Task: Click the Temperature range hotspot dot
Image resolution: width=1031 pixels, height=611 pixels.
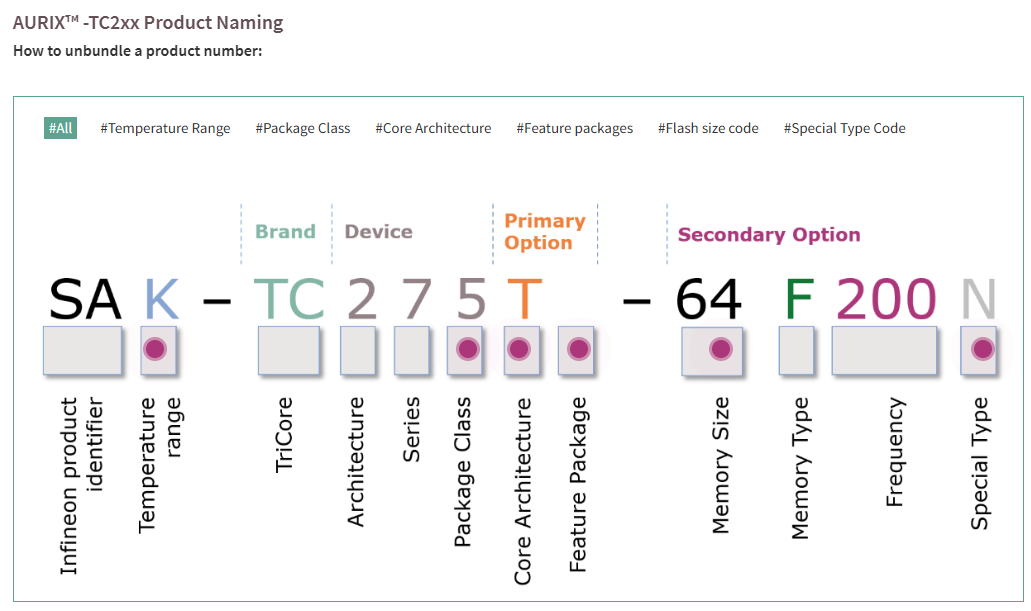Action: click(154, 349)
